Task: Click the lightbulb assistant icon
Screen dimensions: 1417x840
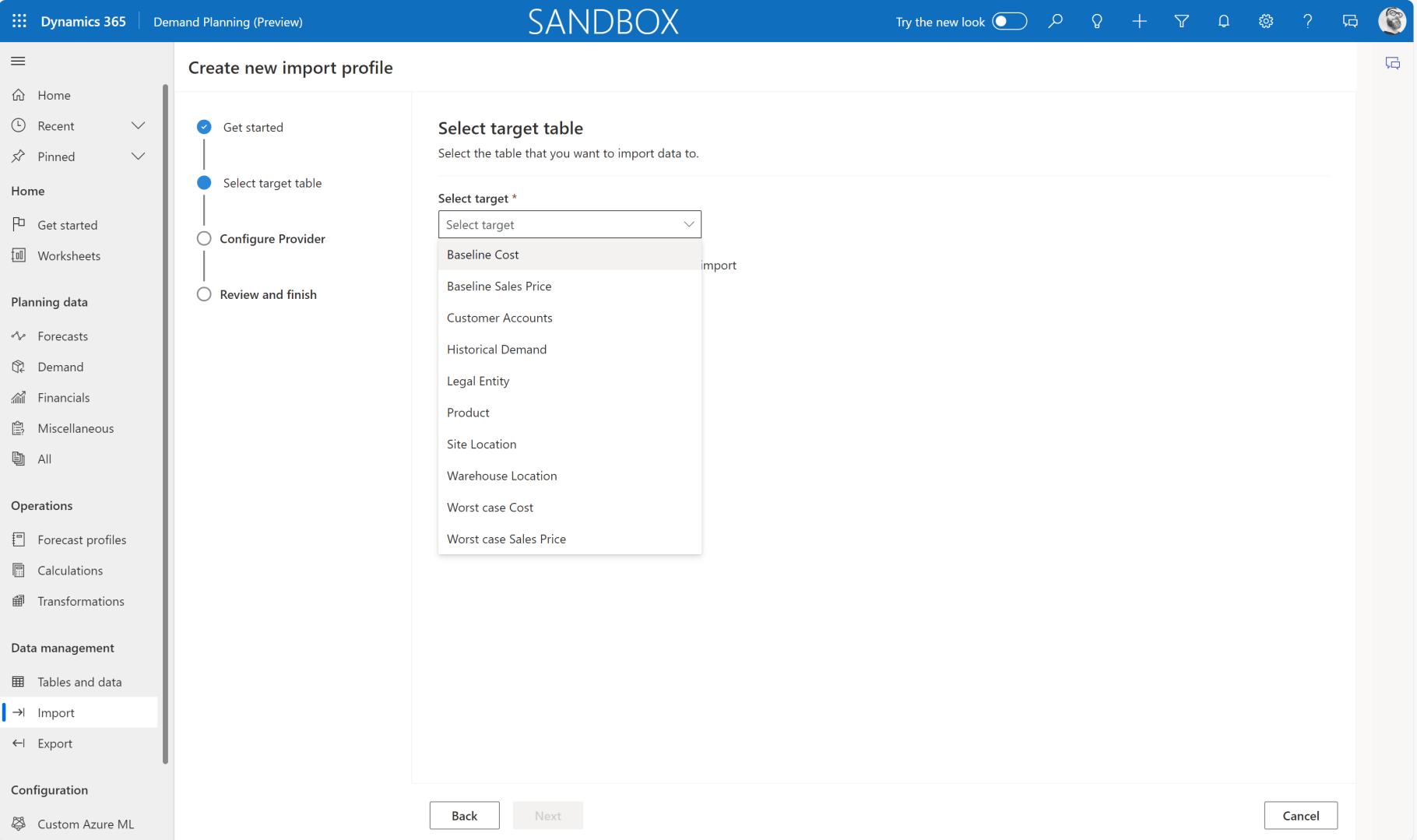Action: pyautogui.click(x=1096, y=21)
